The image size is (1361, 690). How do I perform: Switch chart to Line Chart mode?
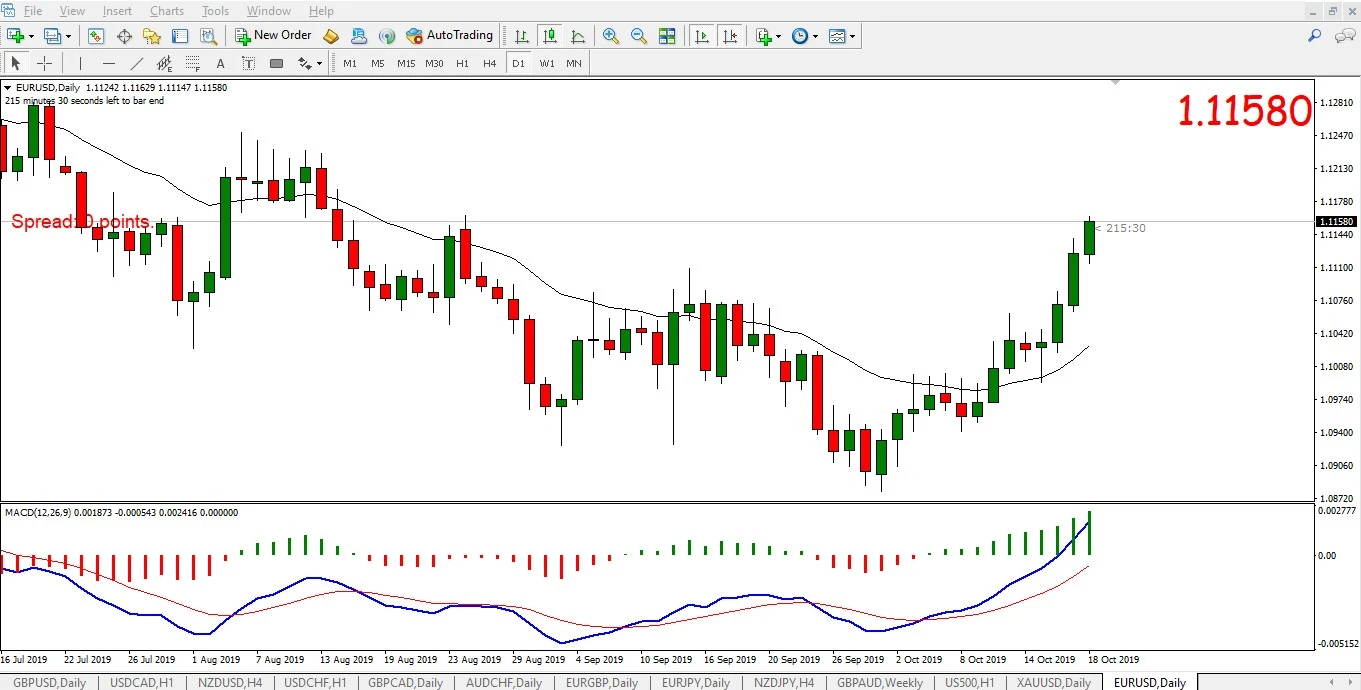click(577, 36)
